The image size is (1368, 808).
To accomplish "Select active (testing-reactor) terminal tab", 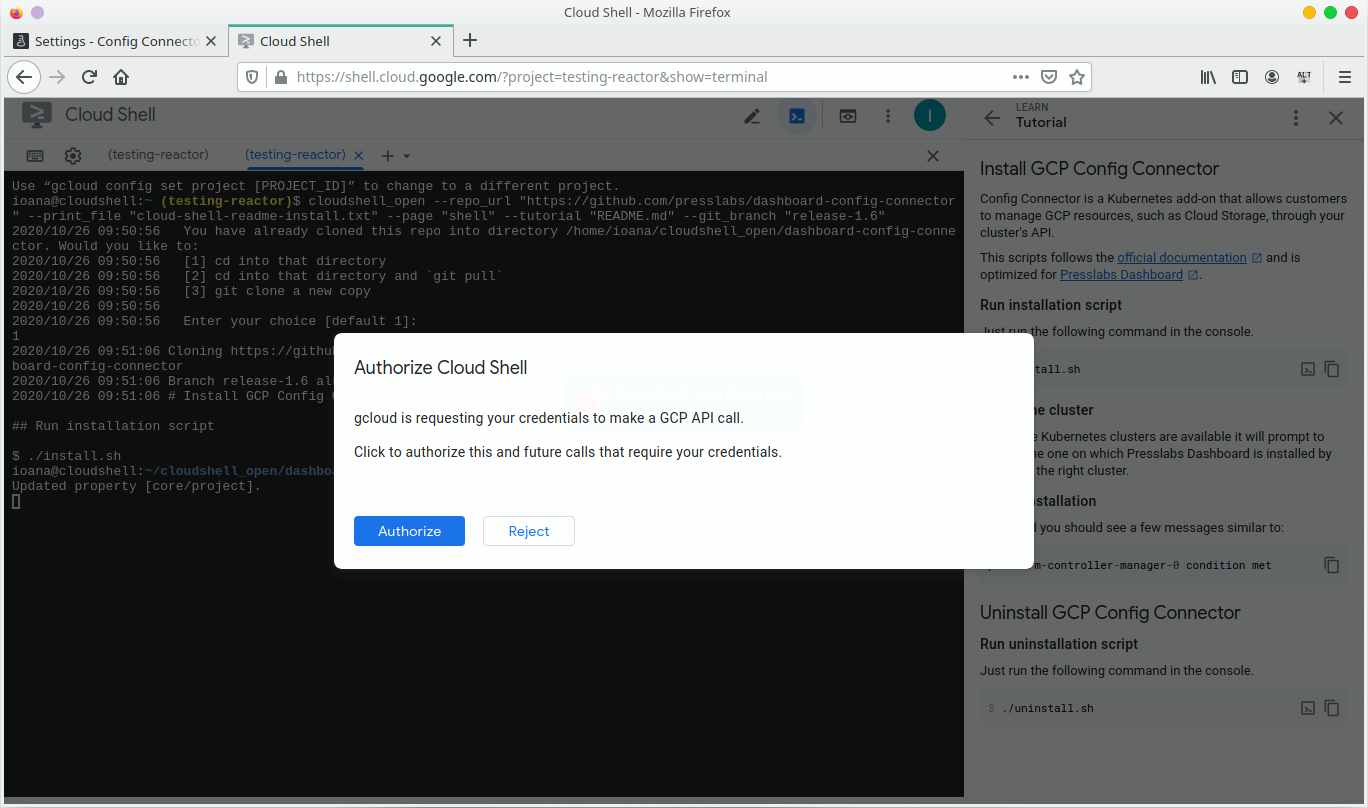I will pos(295,155).
